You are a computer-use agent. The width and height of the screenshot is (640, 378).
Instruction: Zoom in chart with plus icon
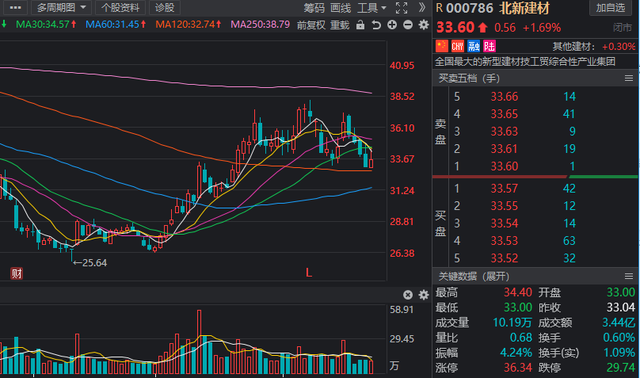click(392, 25)
